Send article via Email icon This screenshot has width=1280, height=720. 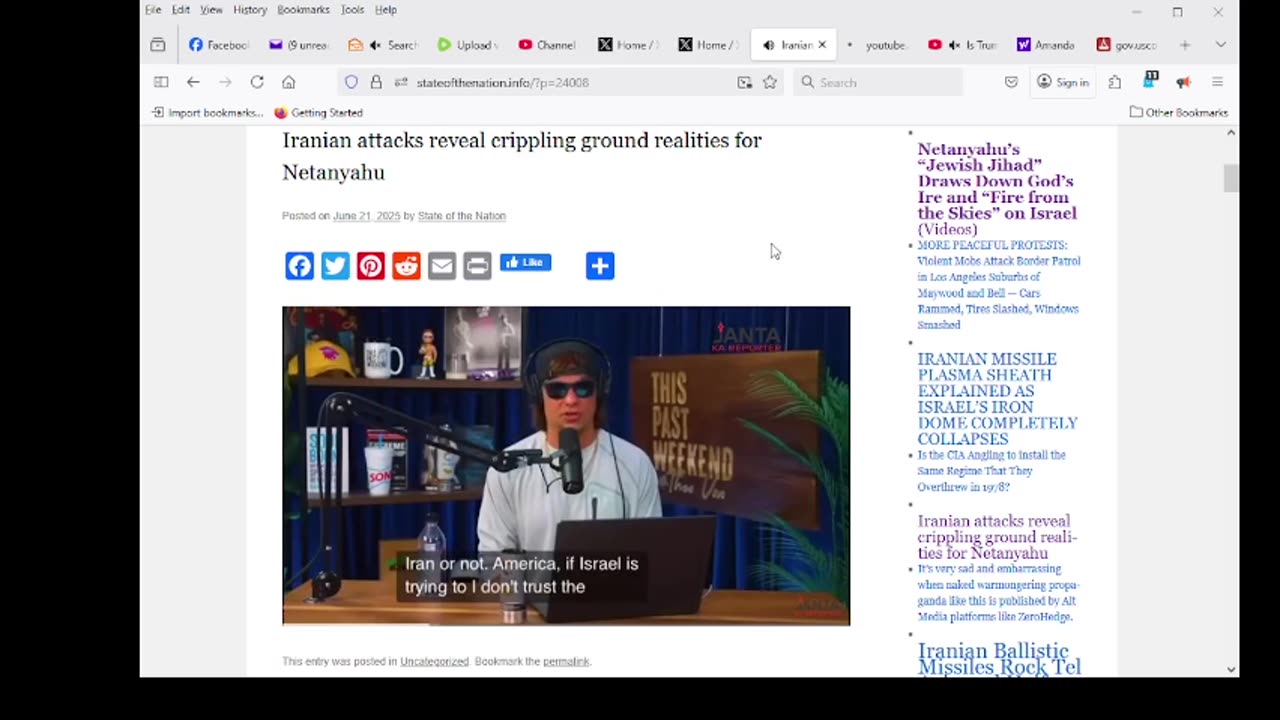(x=442, y=266)
